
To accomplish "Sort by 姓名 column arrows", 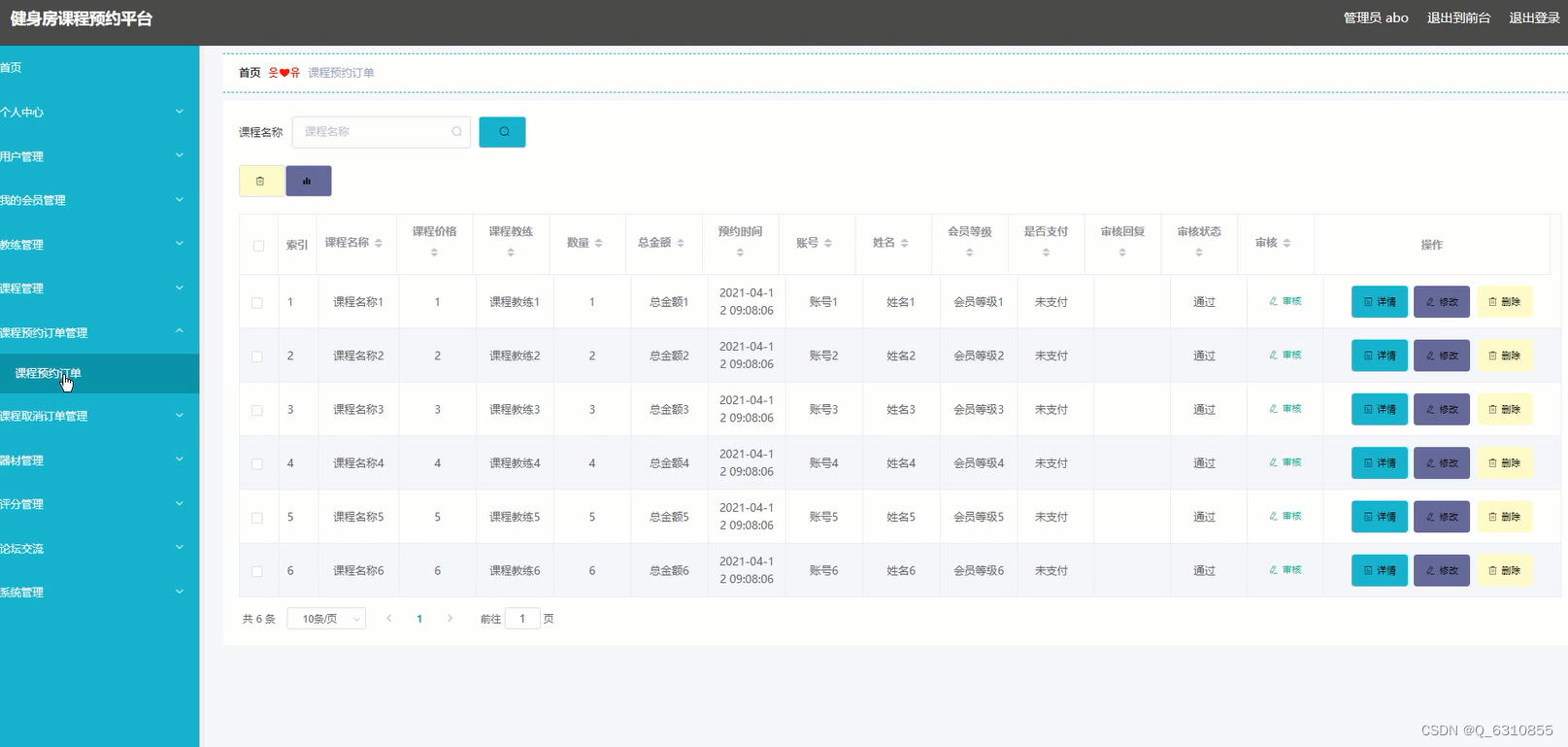I will point(905,243).
